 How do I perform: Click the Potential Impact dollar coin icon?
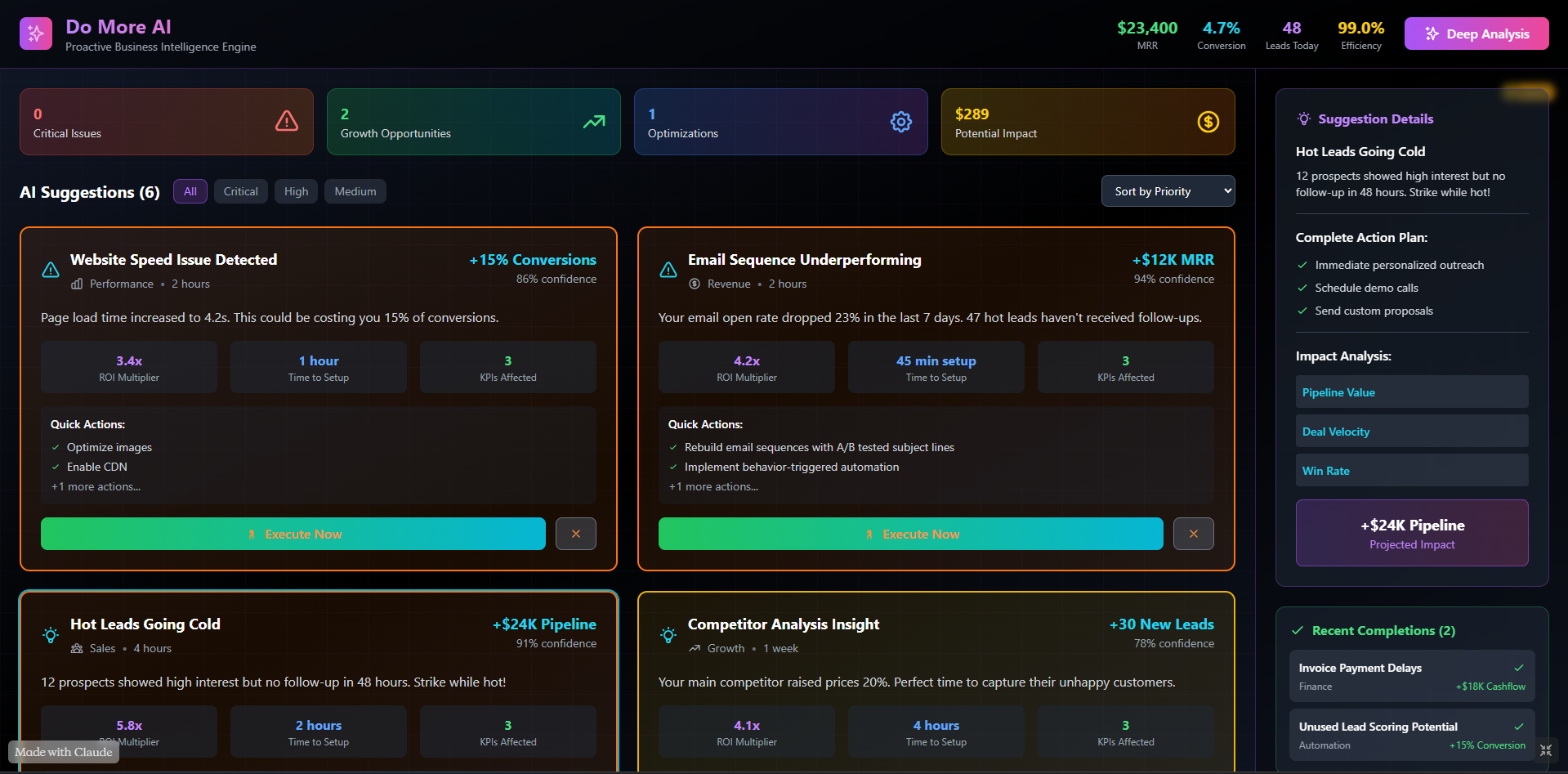coord(1208,121)
